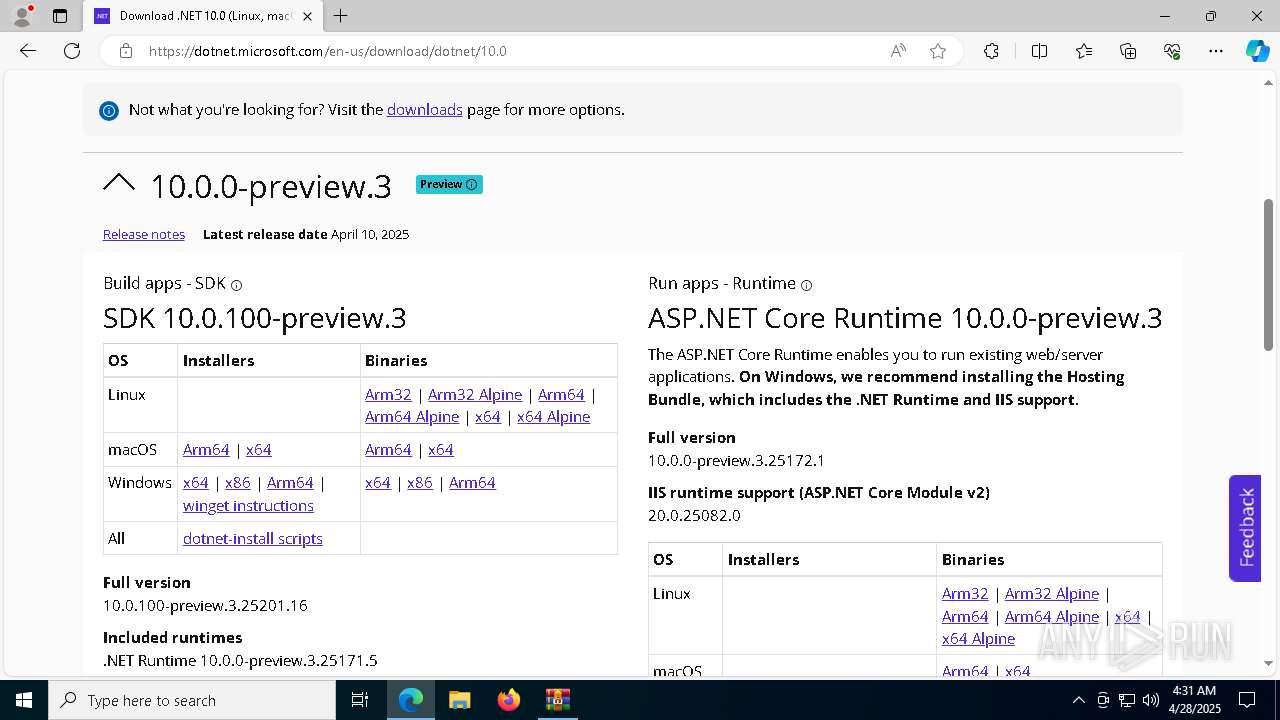Download SDK Linux x64 Alpine binary
1280x720 pixels.
pyautogui.click(x=553, y=417)
